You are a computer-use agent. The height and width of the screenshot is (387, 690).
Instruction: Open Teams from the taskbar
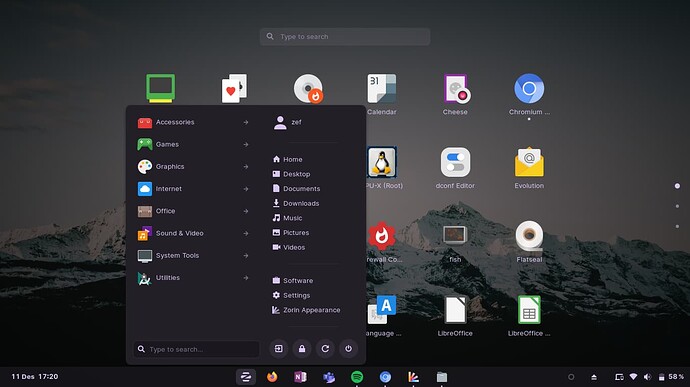(x=329, y=377)
